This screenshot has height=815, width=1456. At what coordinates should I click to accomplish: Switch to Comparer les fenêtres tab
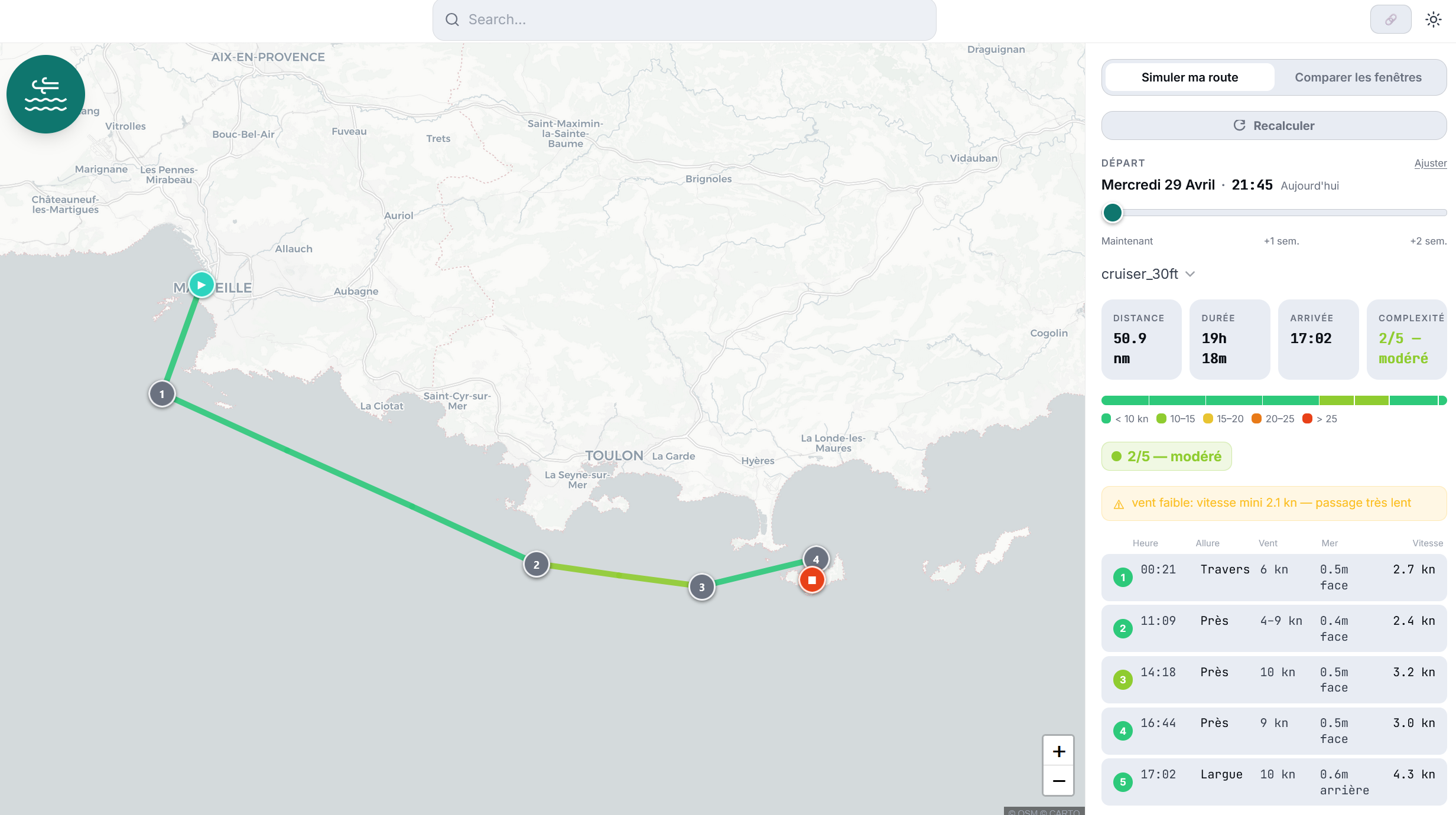(1358, 77)
